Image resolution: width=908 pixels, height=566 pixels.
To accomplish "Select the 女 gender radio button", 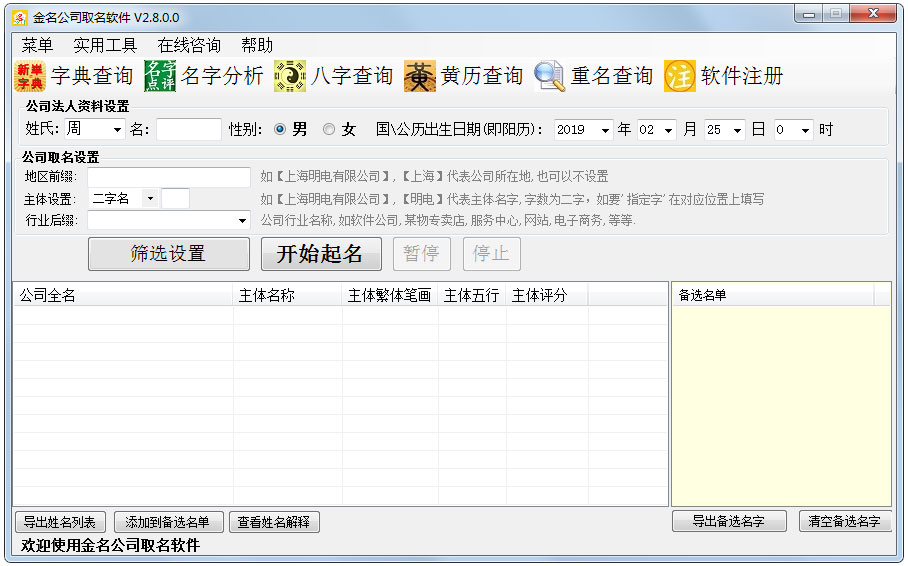I will (329, 129).
